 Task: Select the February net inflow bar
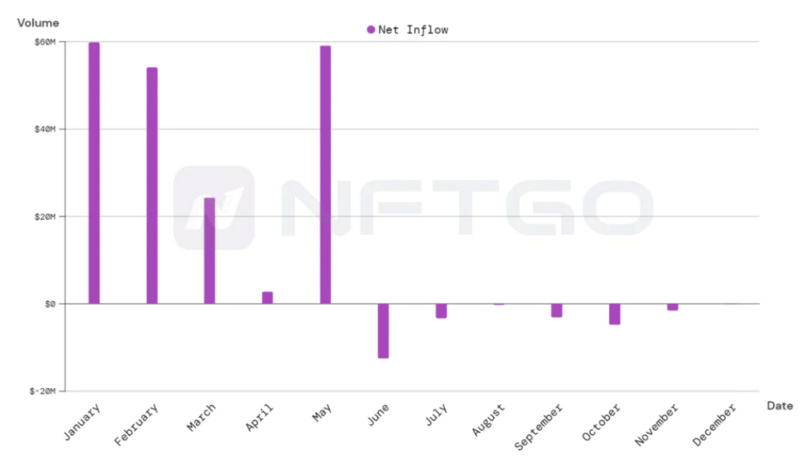[x=152, y=185]
